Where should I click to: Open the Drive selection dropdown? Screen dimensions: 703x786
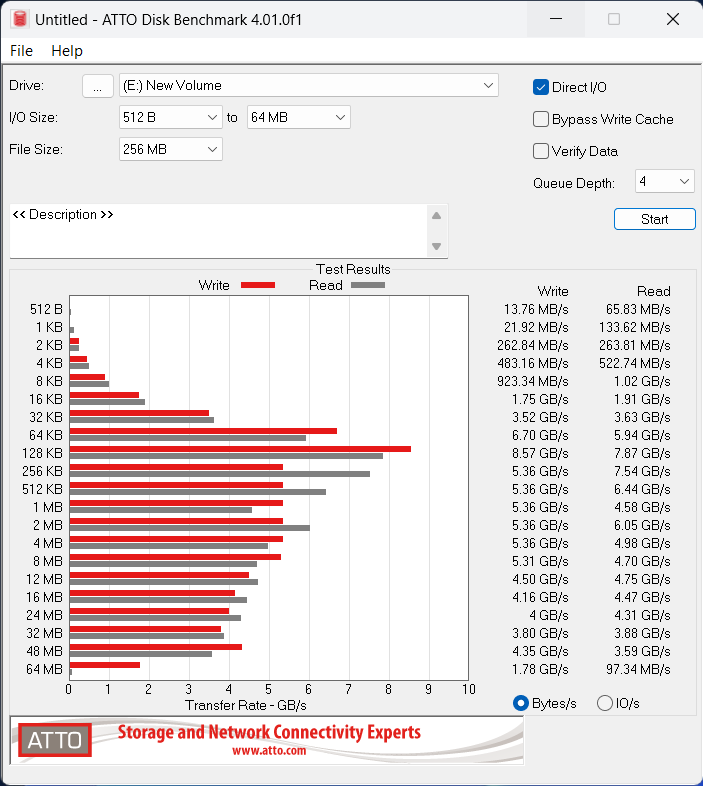(x=308, y=86)
